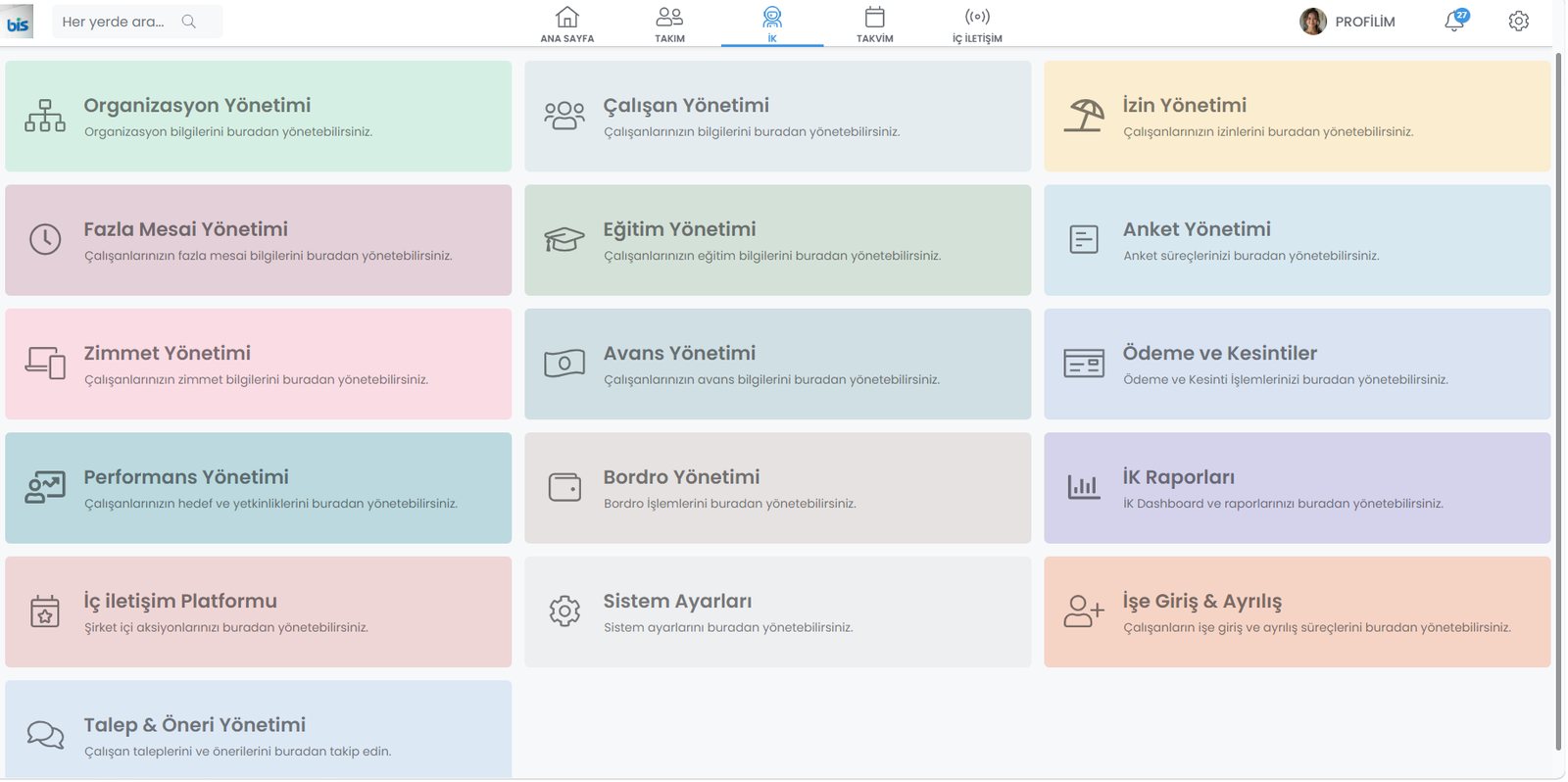Click the wallet icon for Bordro Yönetimi
Screen dimensions: 1568x782
[564, 487]
